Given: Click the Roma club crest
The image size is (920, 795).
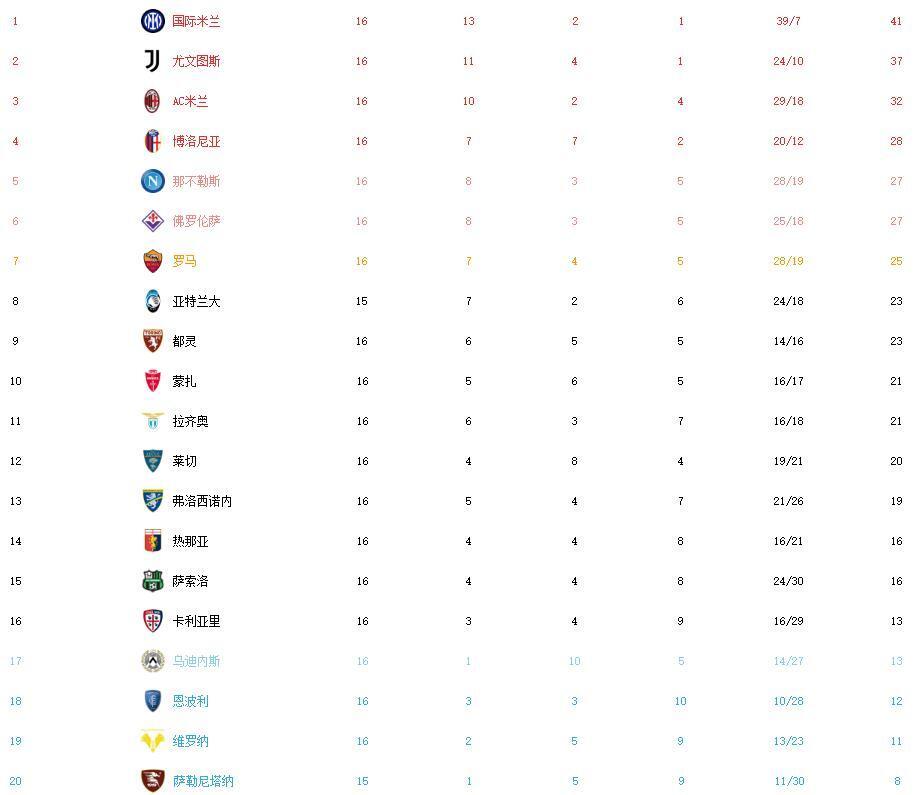Looking at the screenshot, I should pos(153,261).
